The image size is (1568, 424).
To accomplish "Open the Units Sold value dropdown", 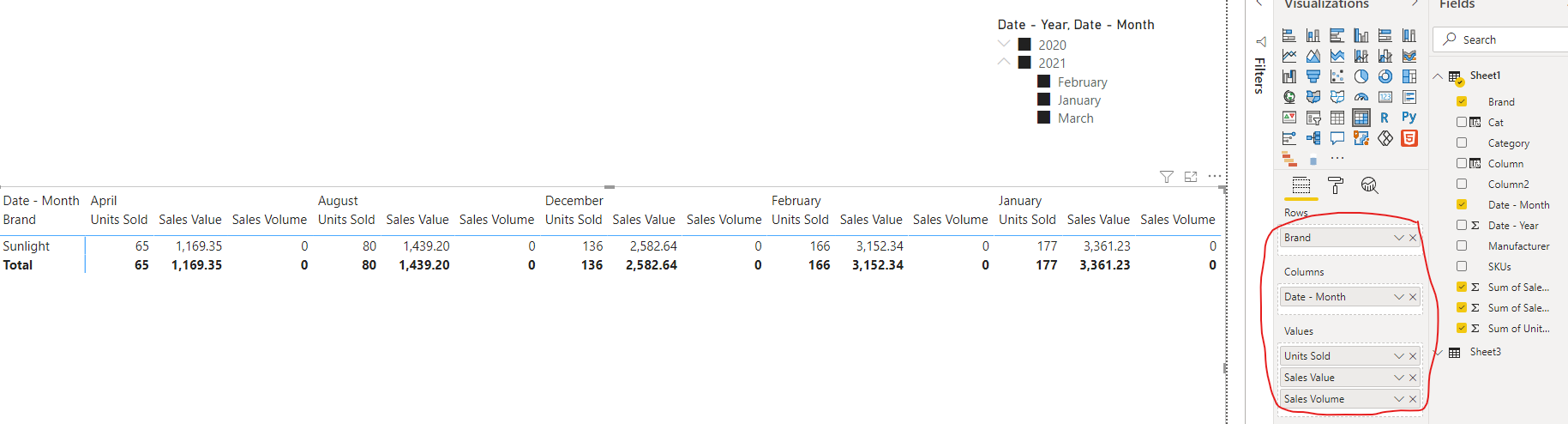I will click(x=1399, y=356).
